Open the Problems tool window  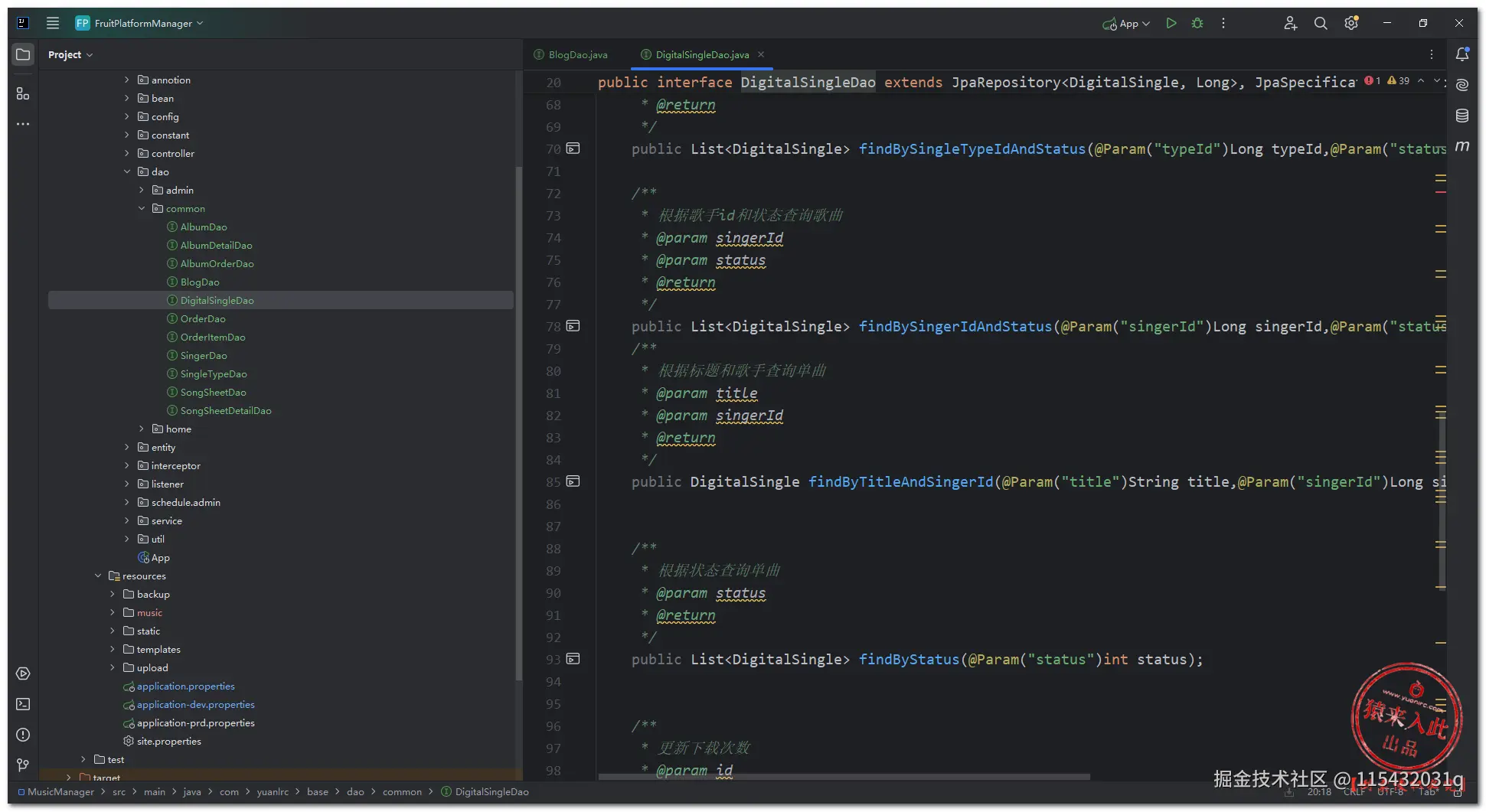23,735
